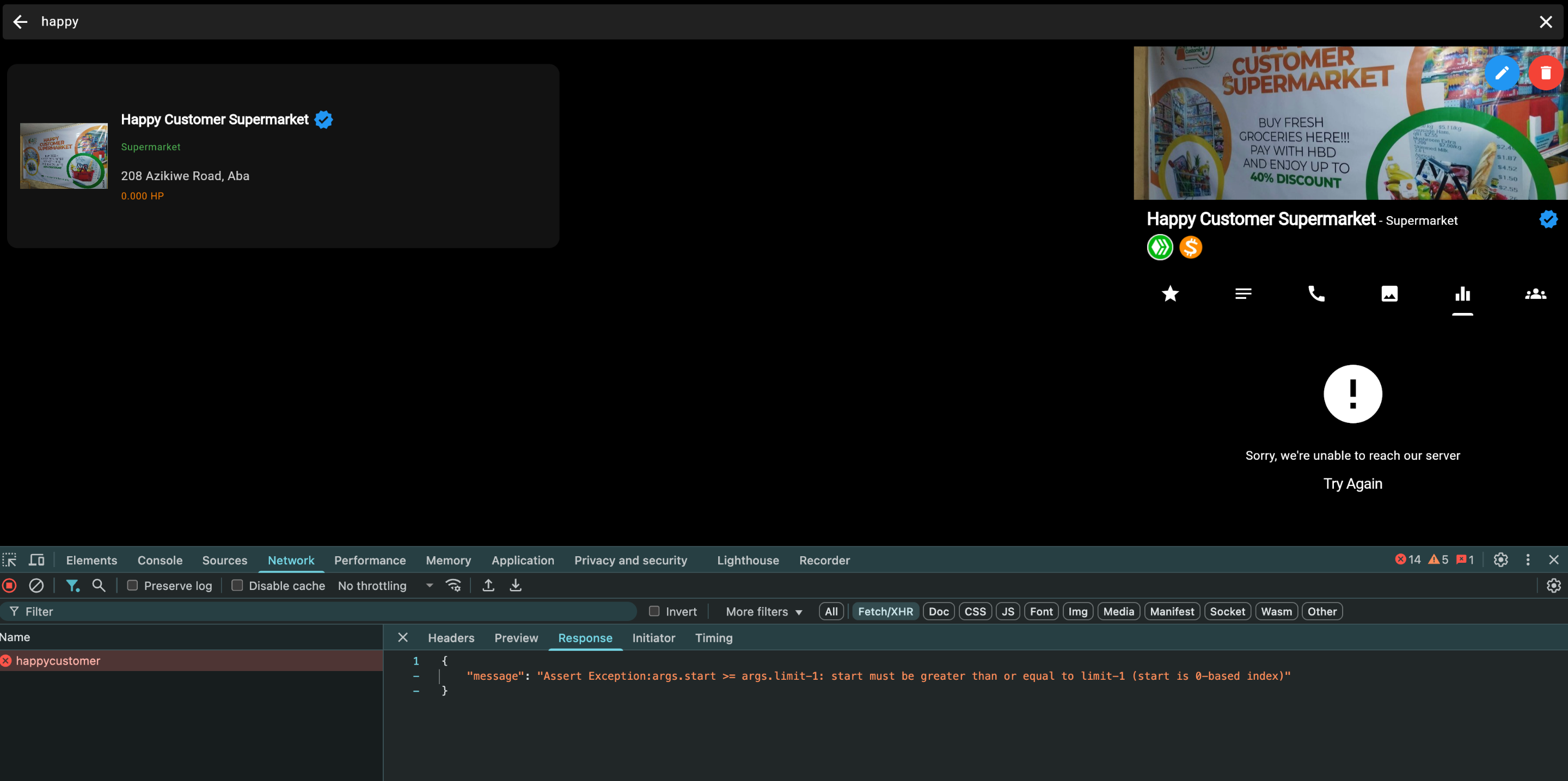
Task: Open the description lines tab
Action: [x=1243, y=294]
